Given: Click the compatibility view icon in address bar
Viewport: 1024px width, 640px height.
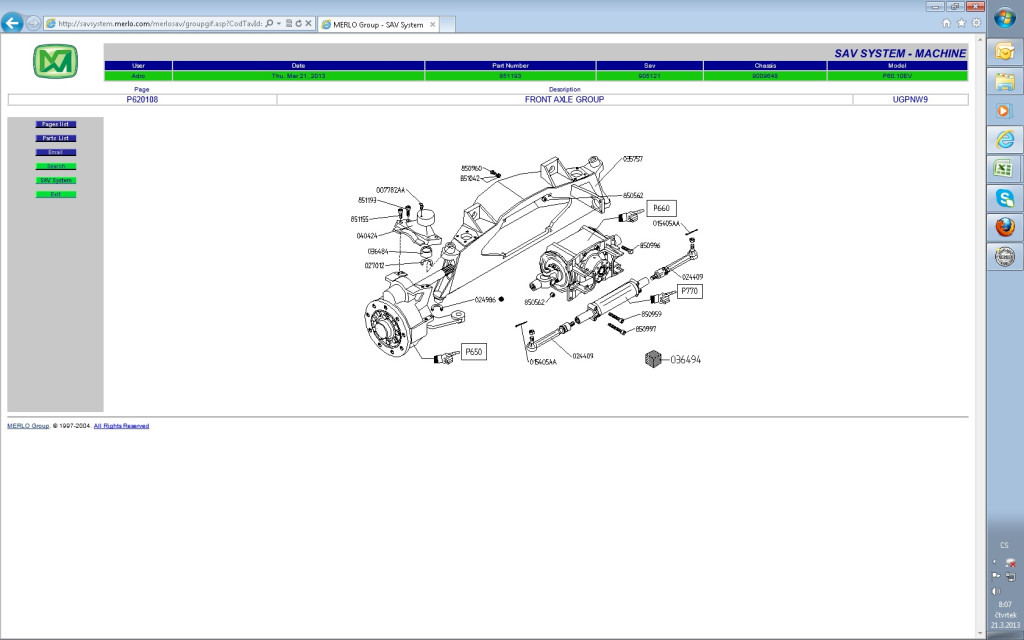Looking at the screenshot, I should 289,24.
